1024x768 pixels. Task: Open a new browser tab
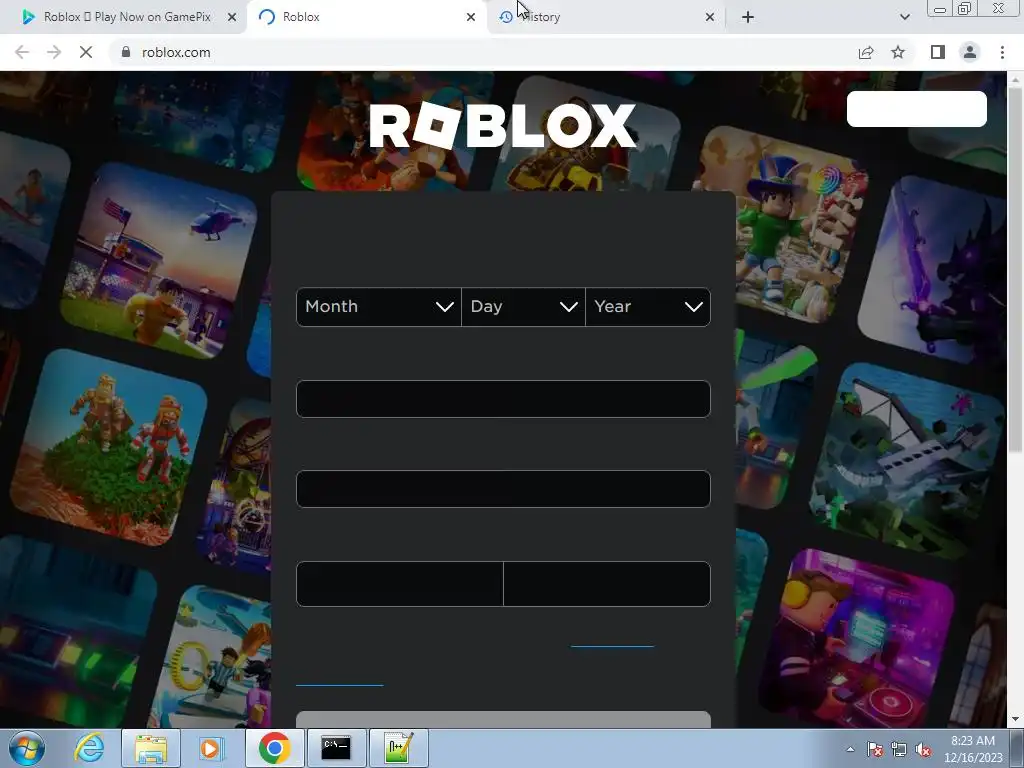tap(748, 18)
